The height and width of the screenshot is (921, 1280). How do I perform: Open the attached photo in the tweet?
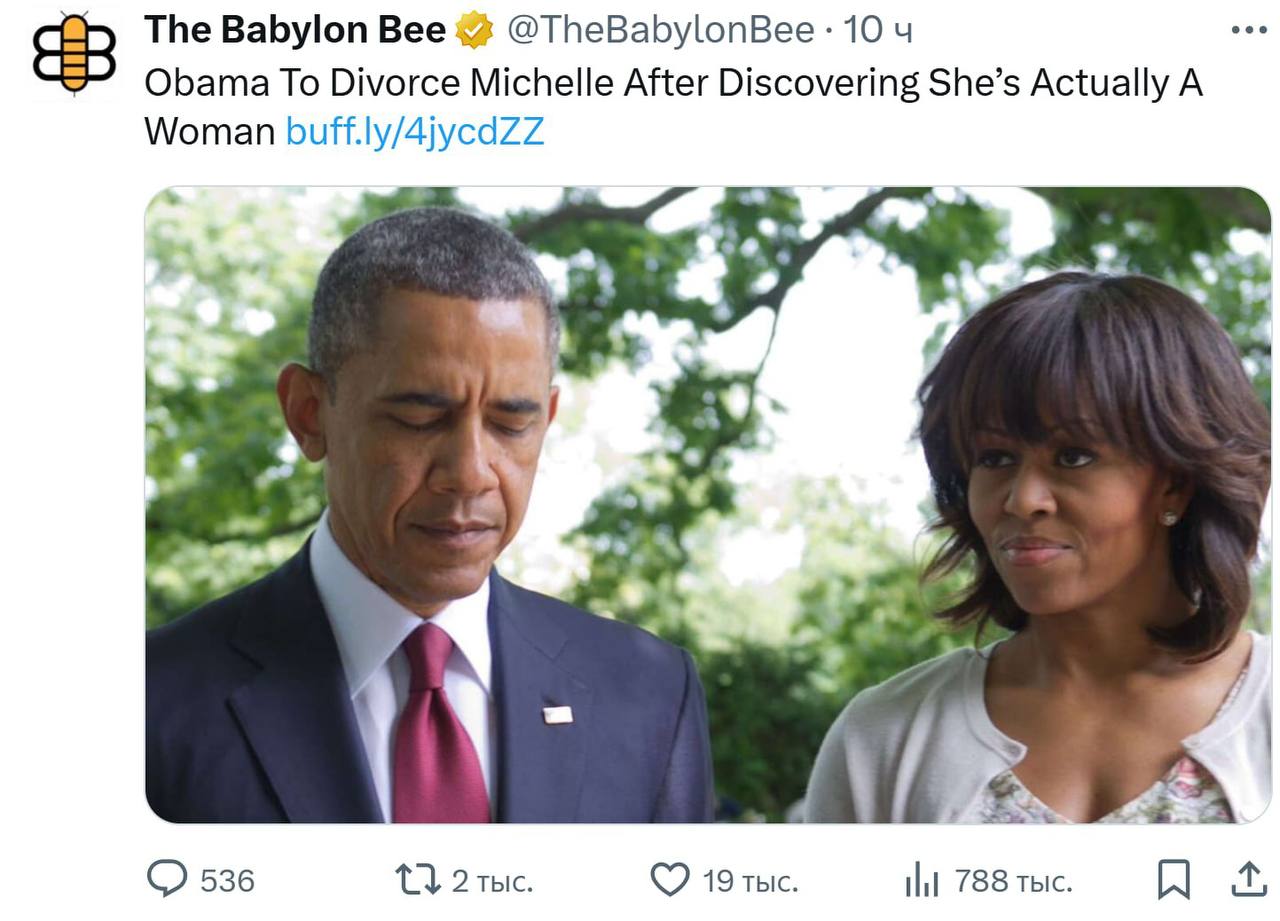pyautogui.click(x=707, y=505)
